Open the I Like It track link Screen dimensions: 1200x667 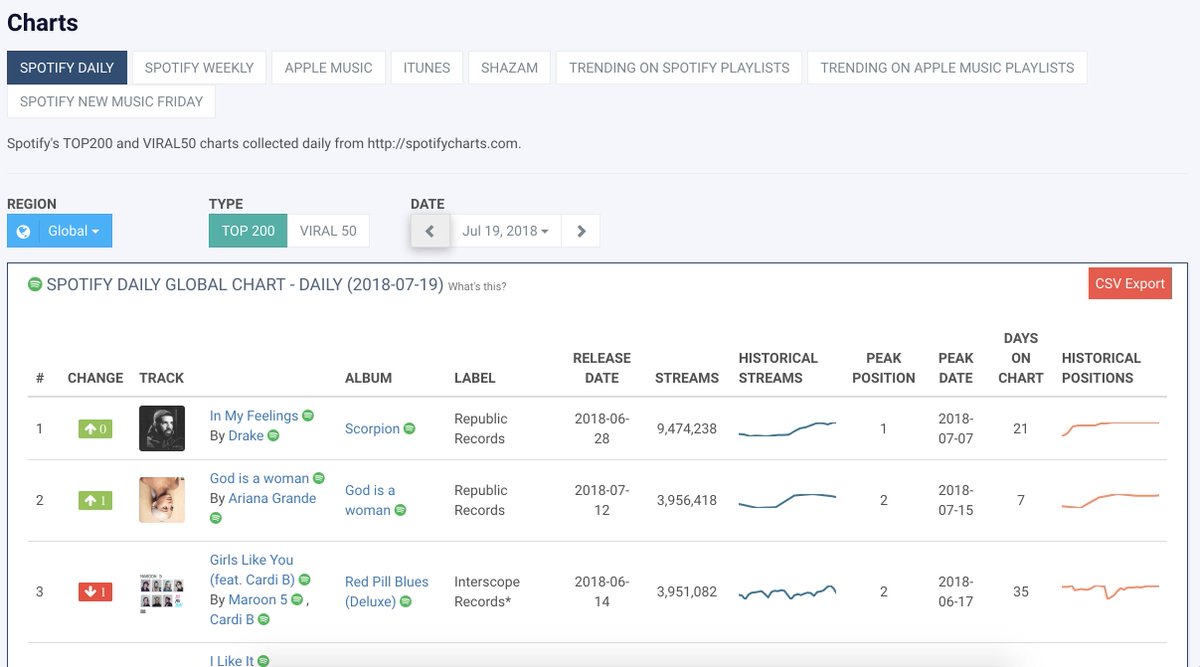[x=232, y=660]
